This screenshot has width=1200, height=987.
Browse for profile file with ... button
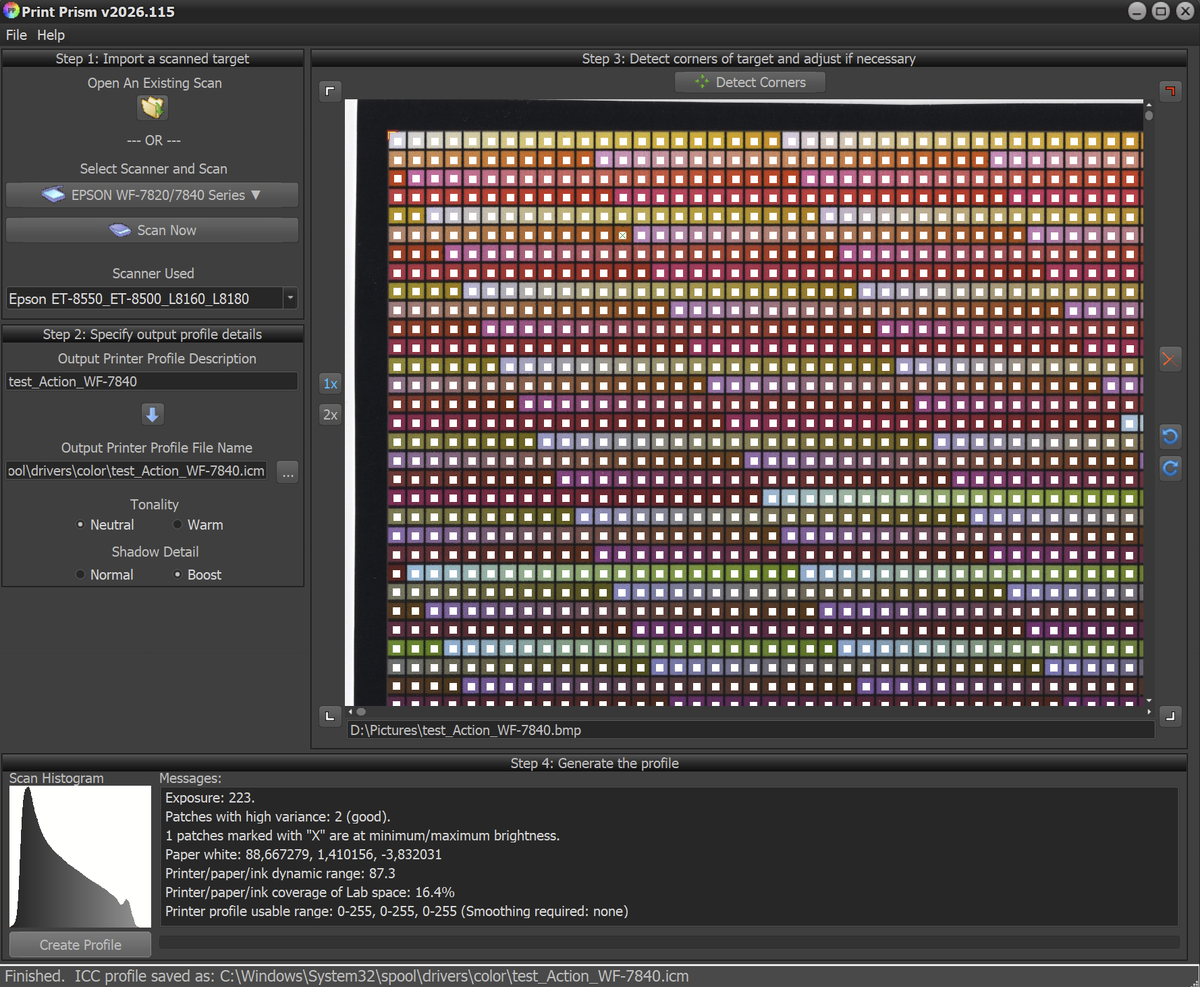288,473
